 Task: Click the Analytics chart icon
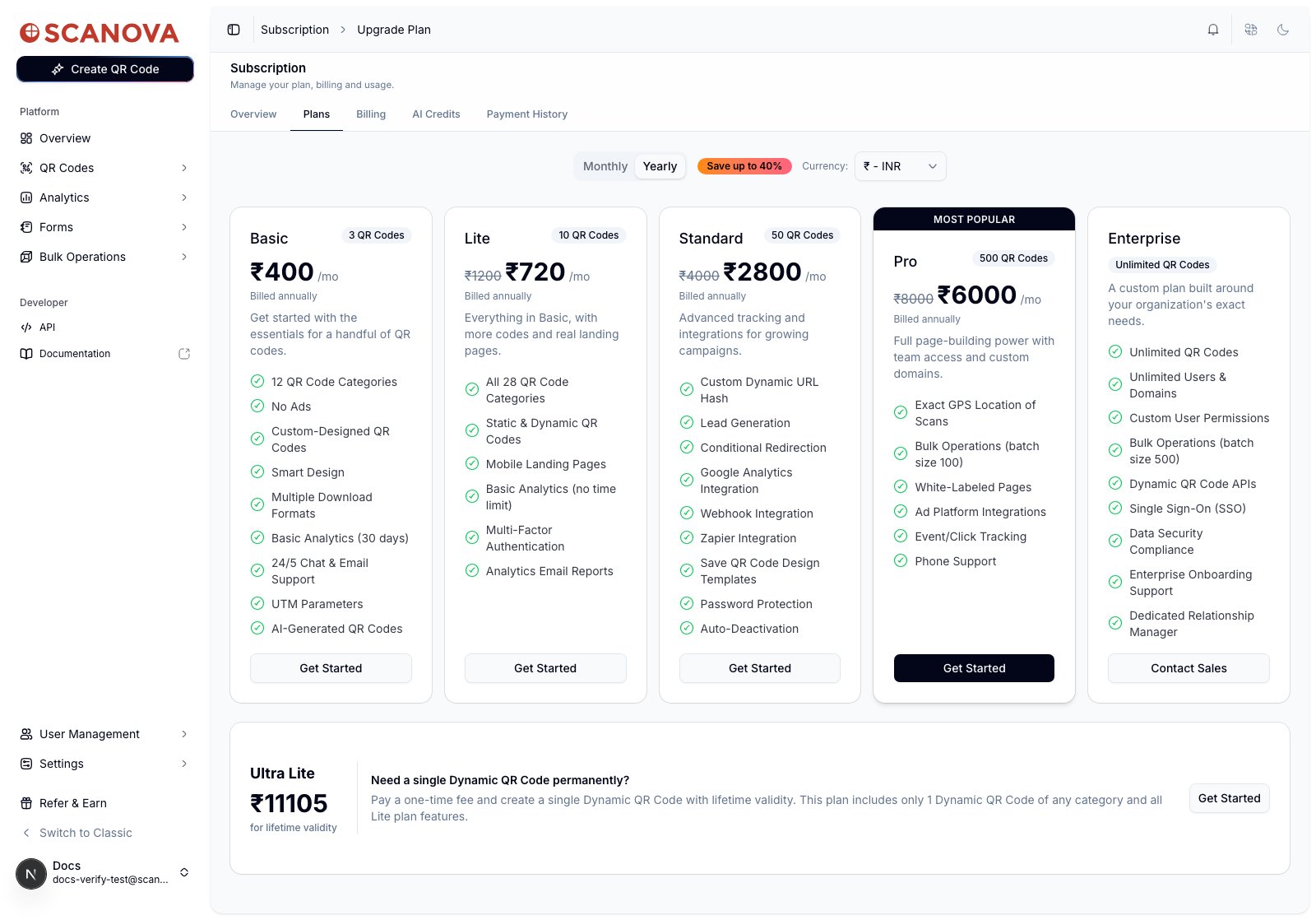(x=26, y=197)
